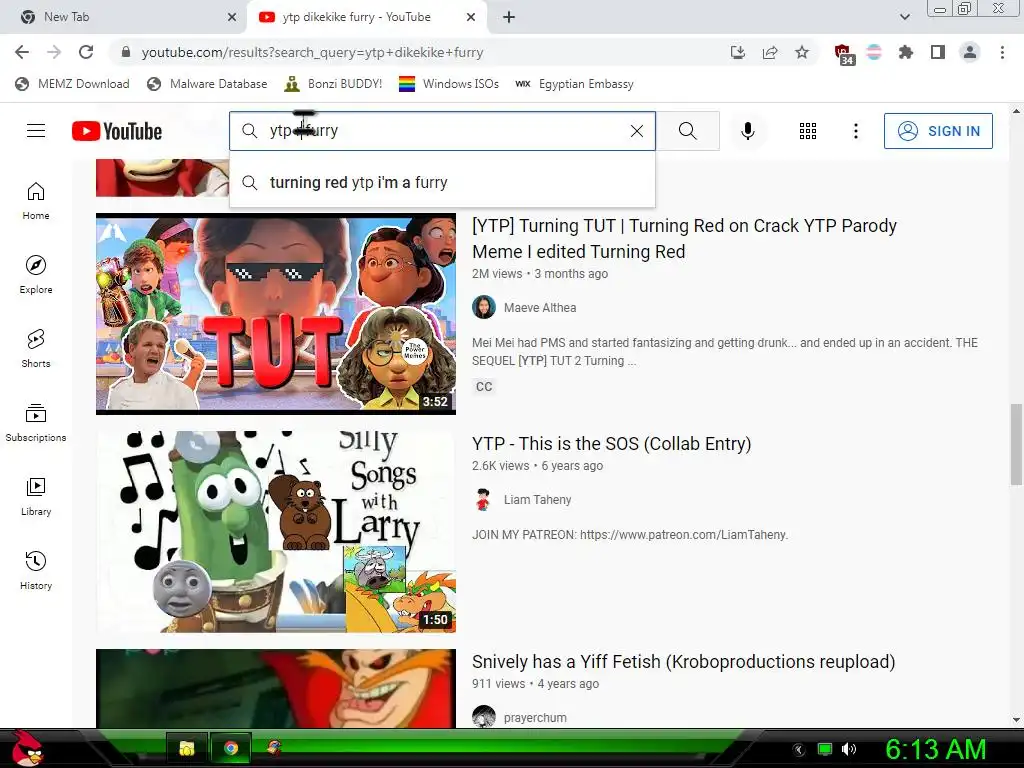Open the Chrome profile avatar

click(970, 52)
